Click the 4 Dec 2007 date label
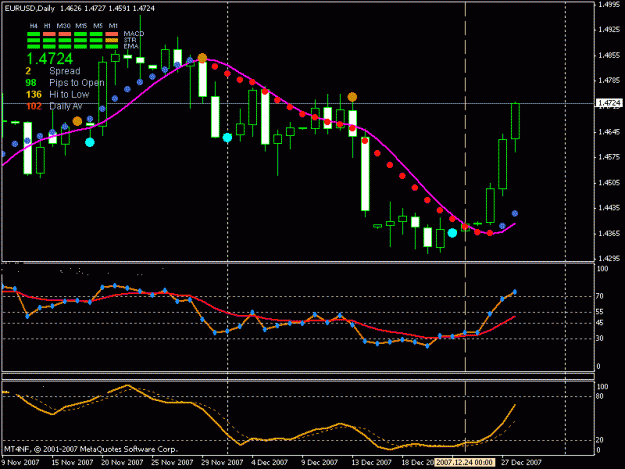The height and width of the screenshot is (469, 625). click(x=269, y=462)
